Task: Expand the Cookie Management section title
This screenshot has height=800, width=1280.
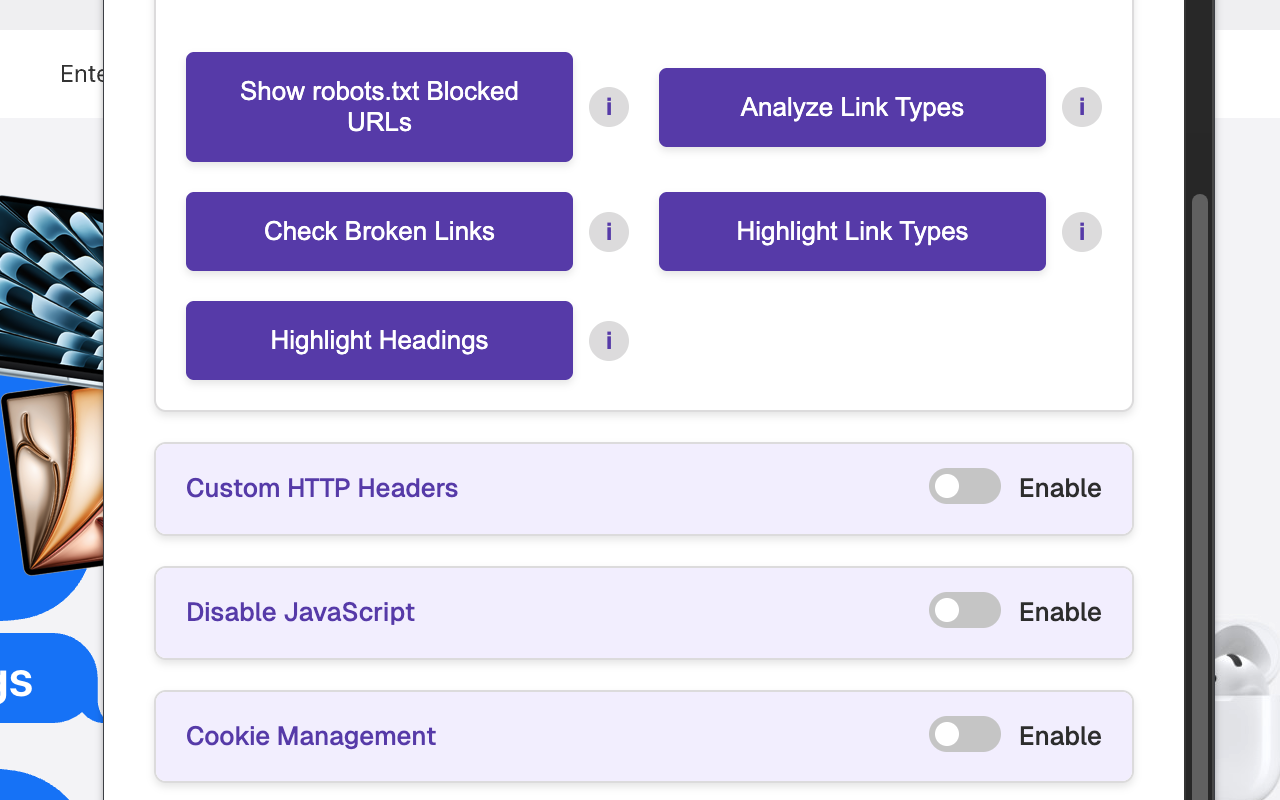Action: tap(311, 736)
